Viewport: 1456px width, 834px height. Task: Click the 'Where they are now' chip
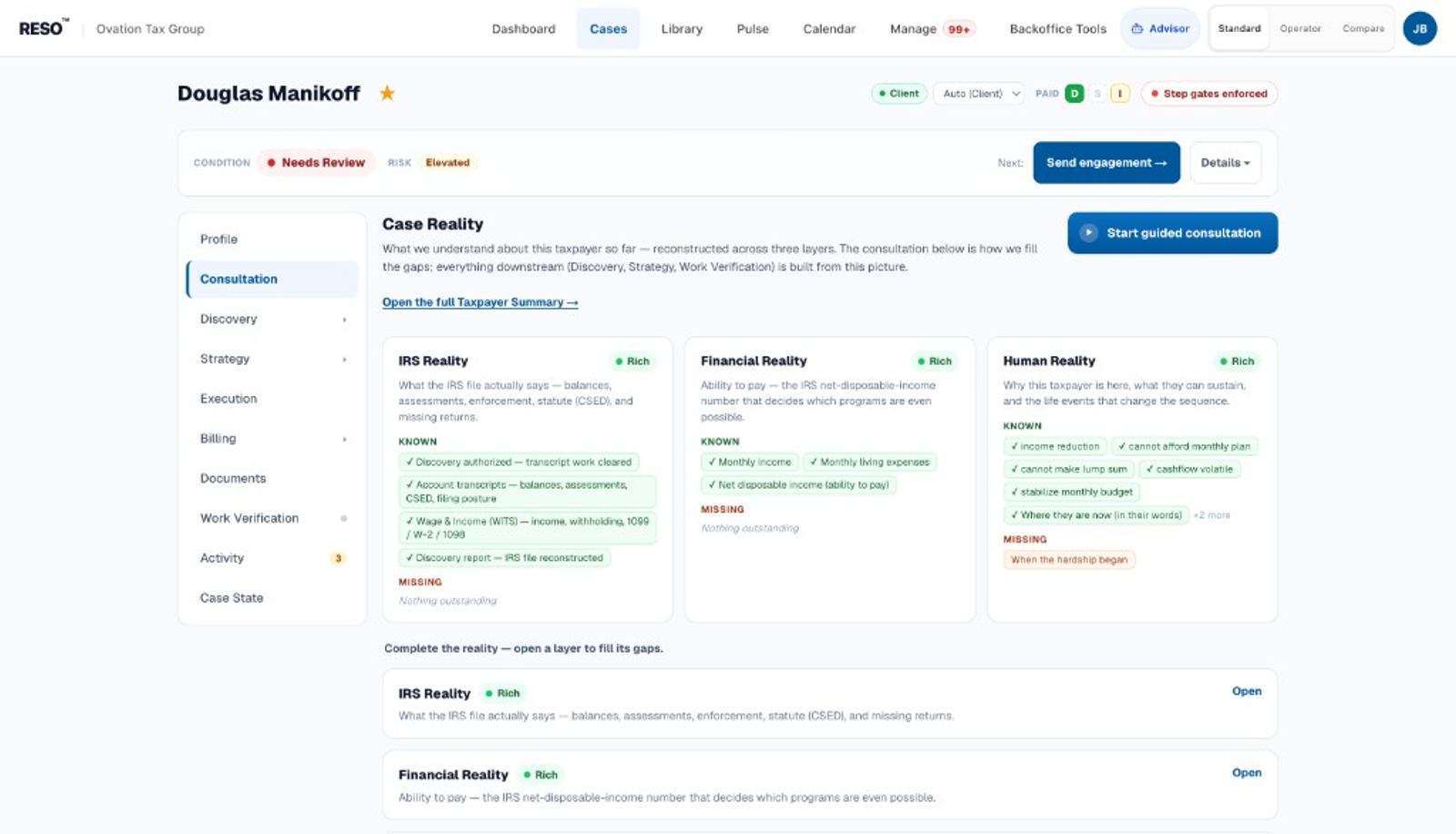click(1096, 514)
